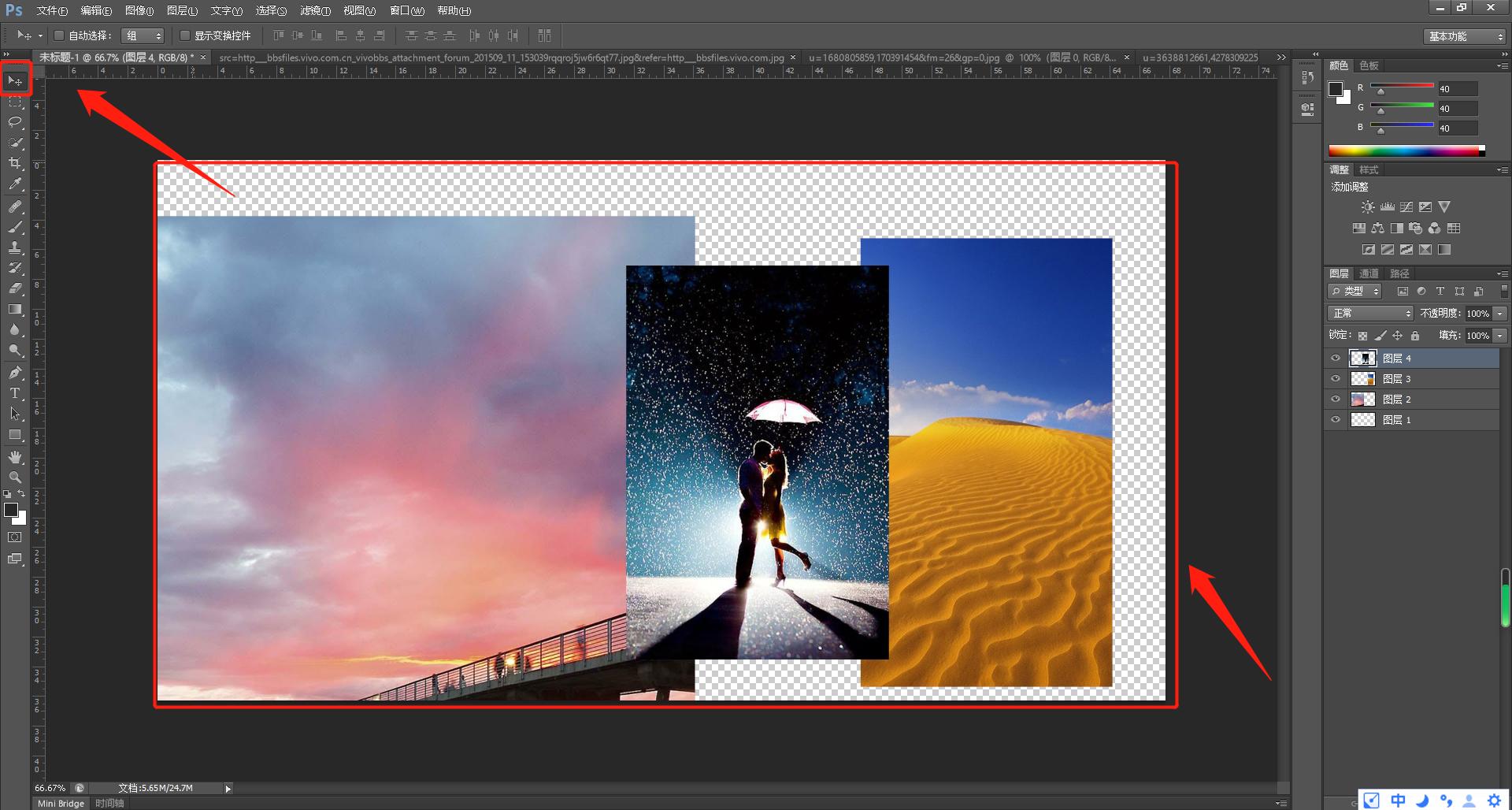Open the 基本功能 workspace dropdown
Image resolution: width=1512 pixels, height=810 pixels.
point(1466,36)
